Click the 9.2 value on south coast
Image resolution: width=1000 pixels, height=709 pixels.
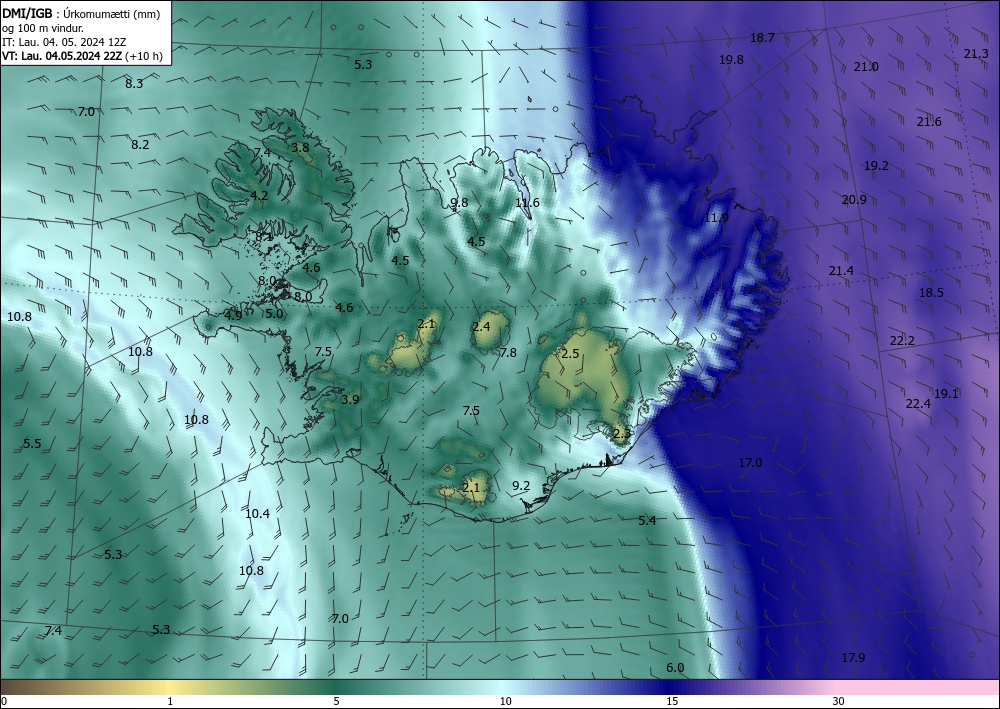click(521, 486)
